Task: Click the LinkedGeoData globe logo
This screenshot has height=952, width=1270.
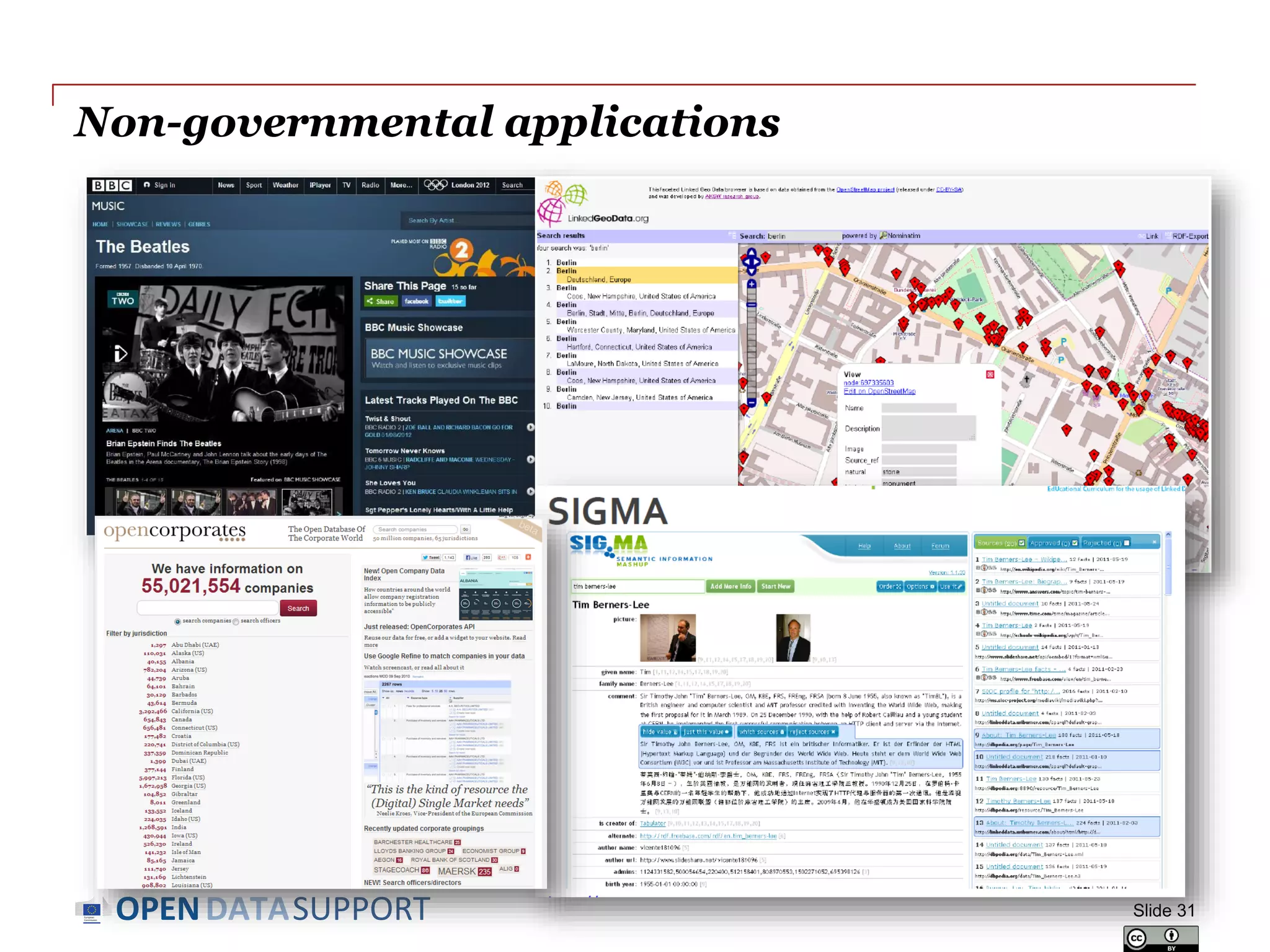Action: 562,203
